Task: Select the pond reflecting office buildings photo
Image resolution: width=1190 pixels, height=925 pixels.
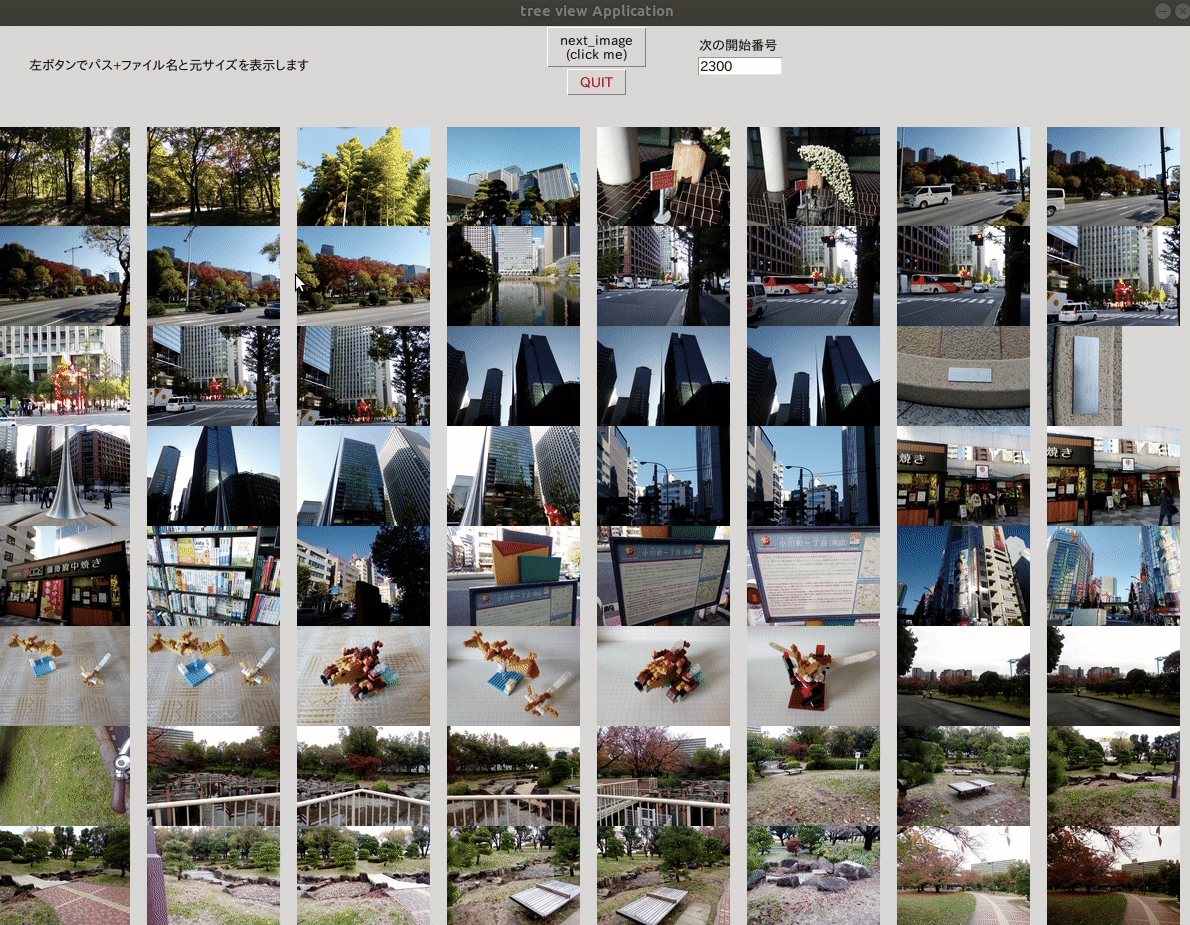Action: point(513,276)
